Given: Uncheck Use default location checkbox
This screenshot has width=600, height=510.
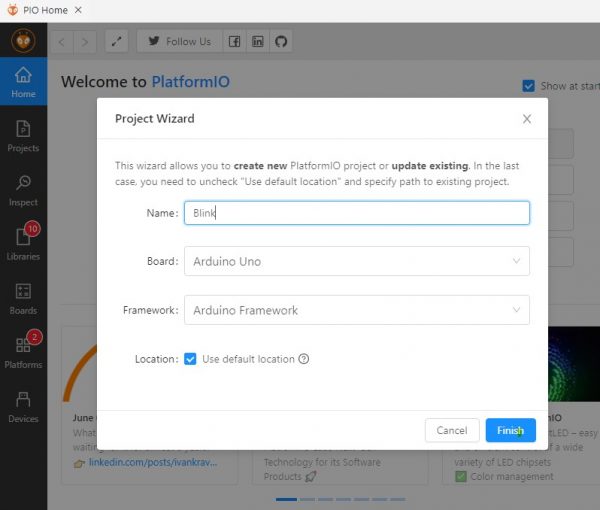Looking at the screenshot, I should [x=190, y=359].
